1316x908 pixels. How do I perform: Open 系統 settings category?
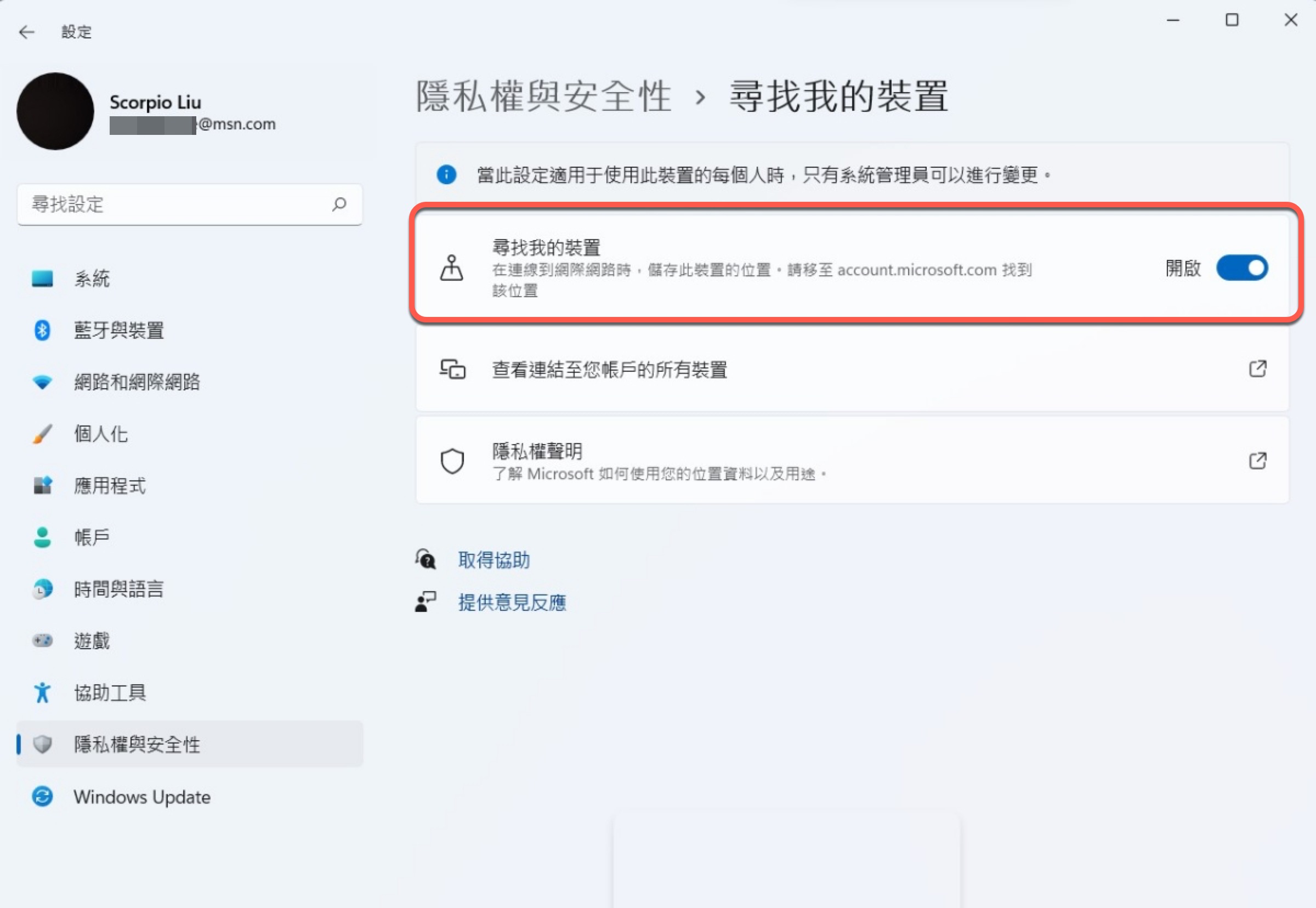(x=92, y=279)
